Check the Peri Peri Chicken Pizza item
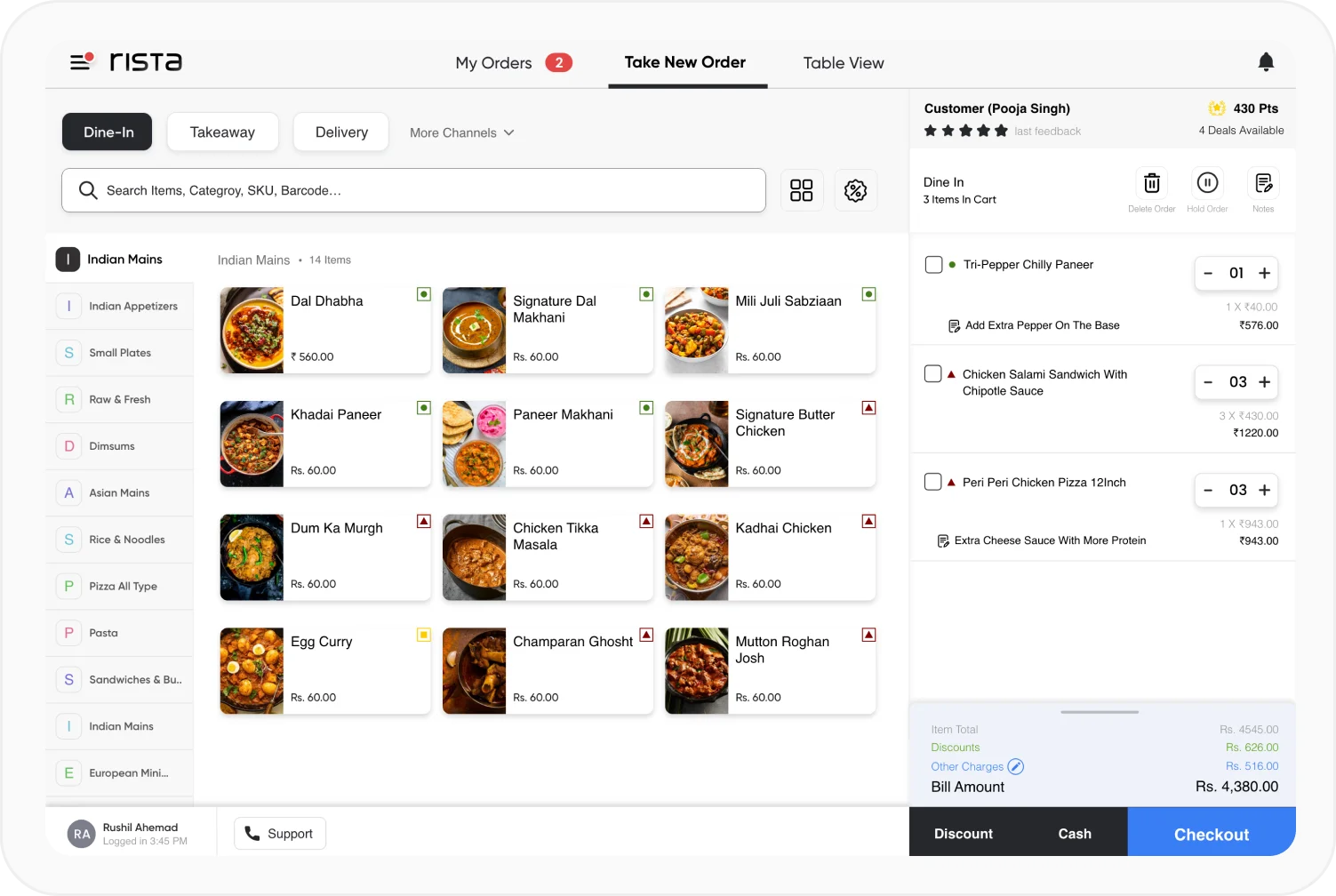1336x896 pixels. click(x=933, y=481)
